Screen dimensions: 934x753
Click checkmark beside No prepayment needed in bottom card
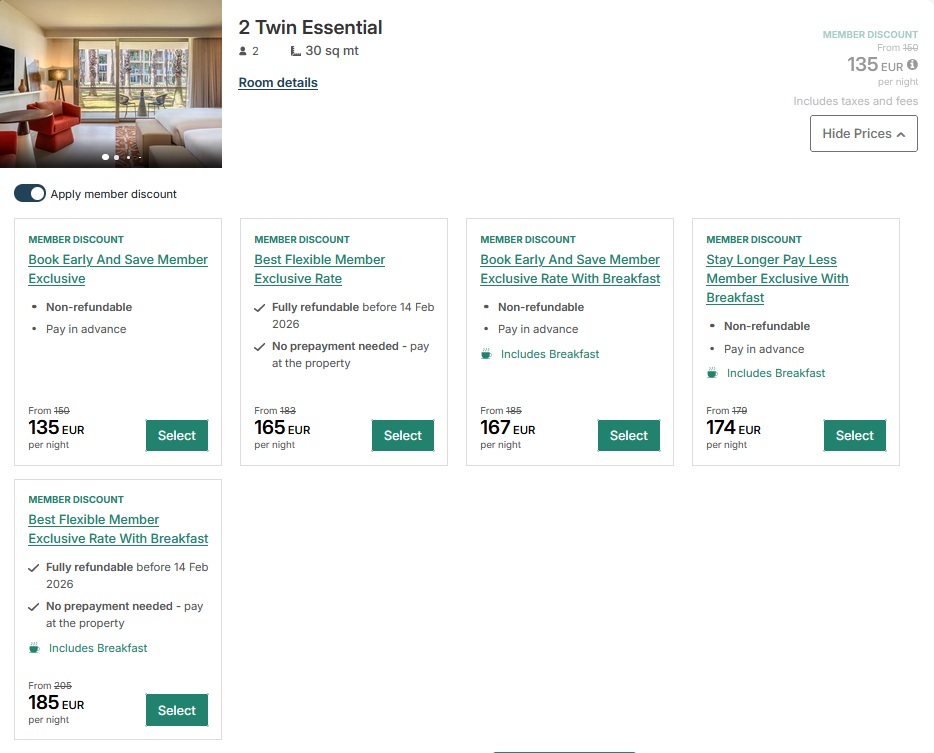point(35,606)
